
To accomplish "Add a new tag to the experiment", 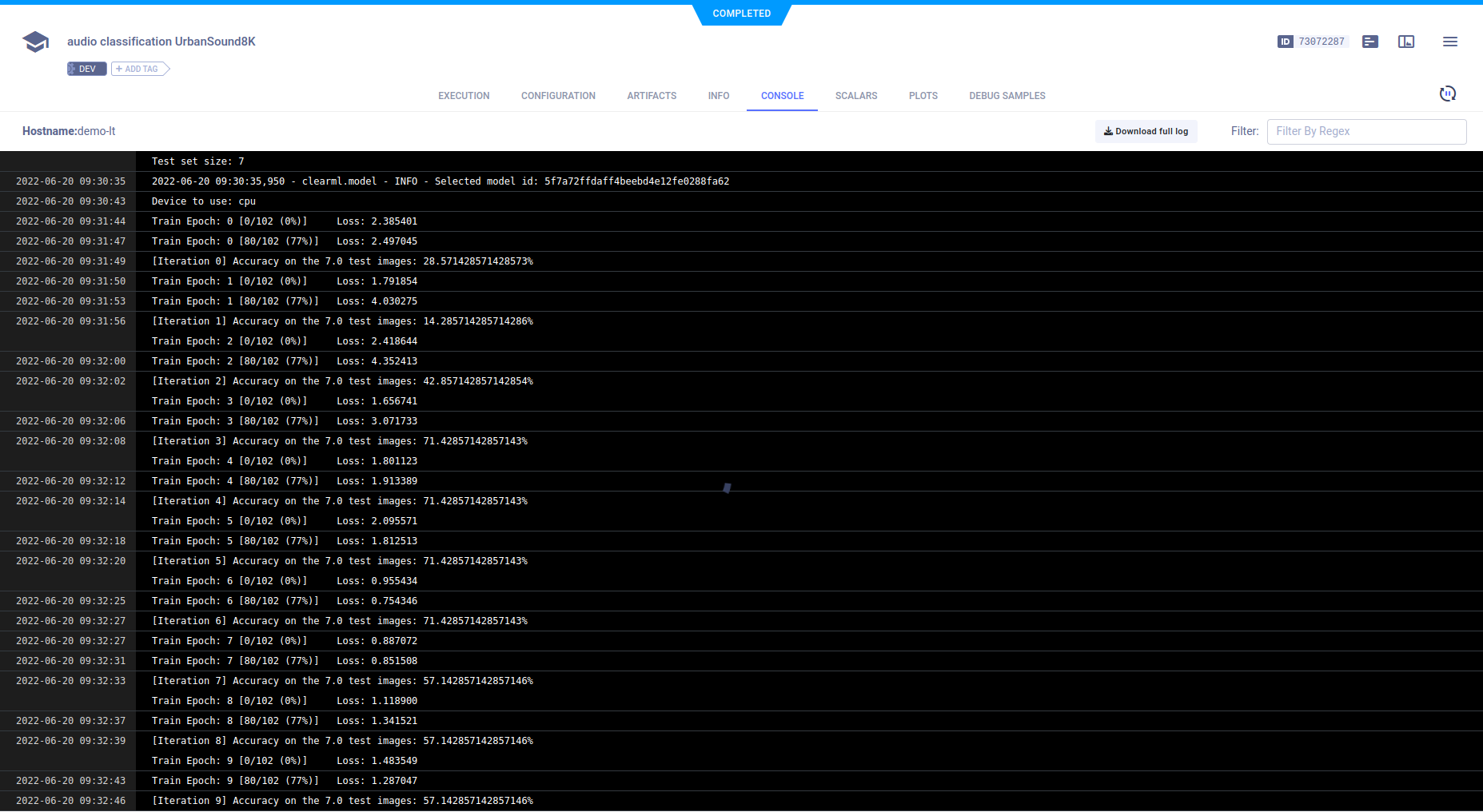I will [141, 69].
